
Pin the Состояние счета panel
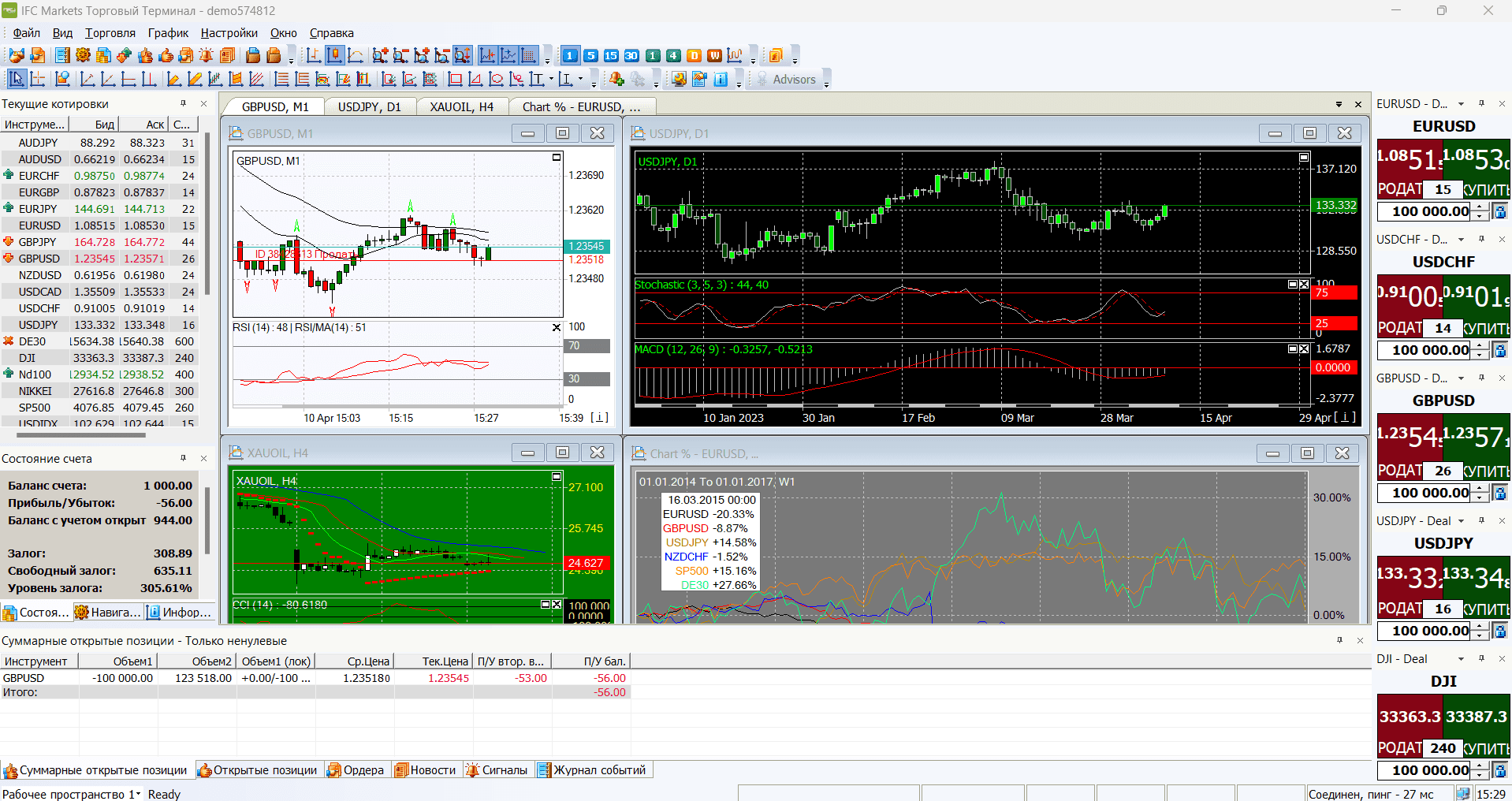click(183, 458)
